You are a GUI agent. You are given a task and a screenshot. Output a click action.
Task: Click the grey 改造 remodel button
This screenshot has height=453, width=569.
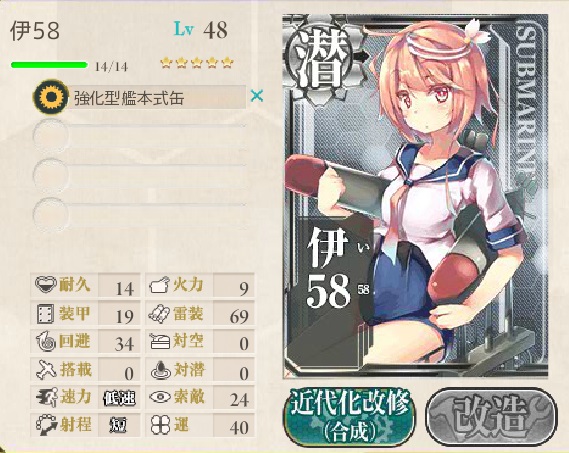pyautogui.click(x=491, y=417)
